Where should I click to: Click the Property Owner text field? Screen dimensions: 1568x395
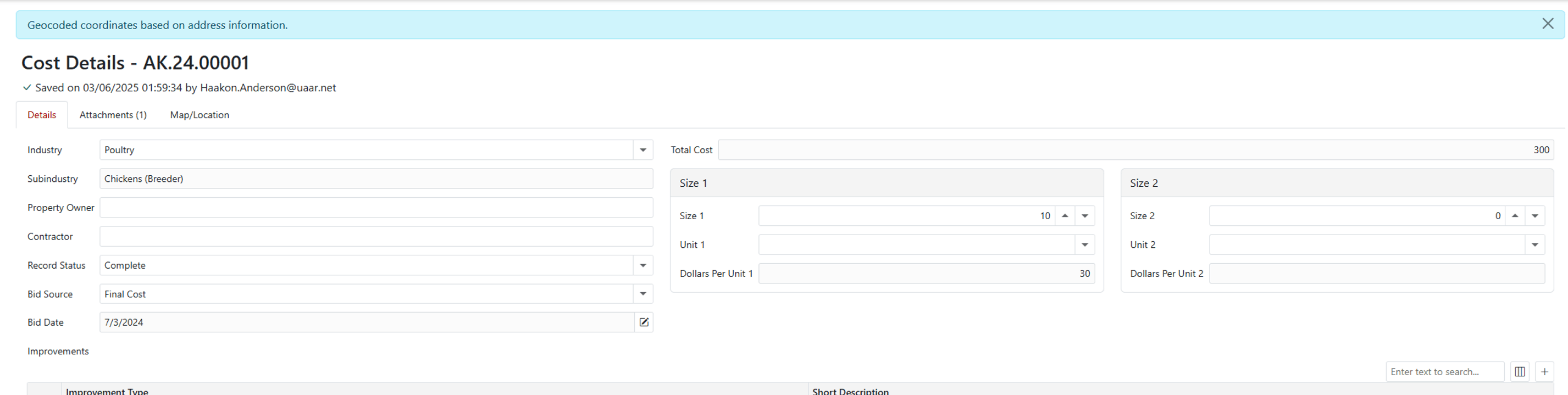[x=375, y=208]
